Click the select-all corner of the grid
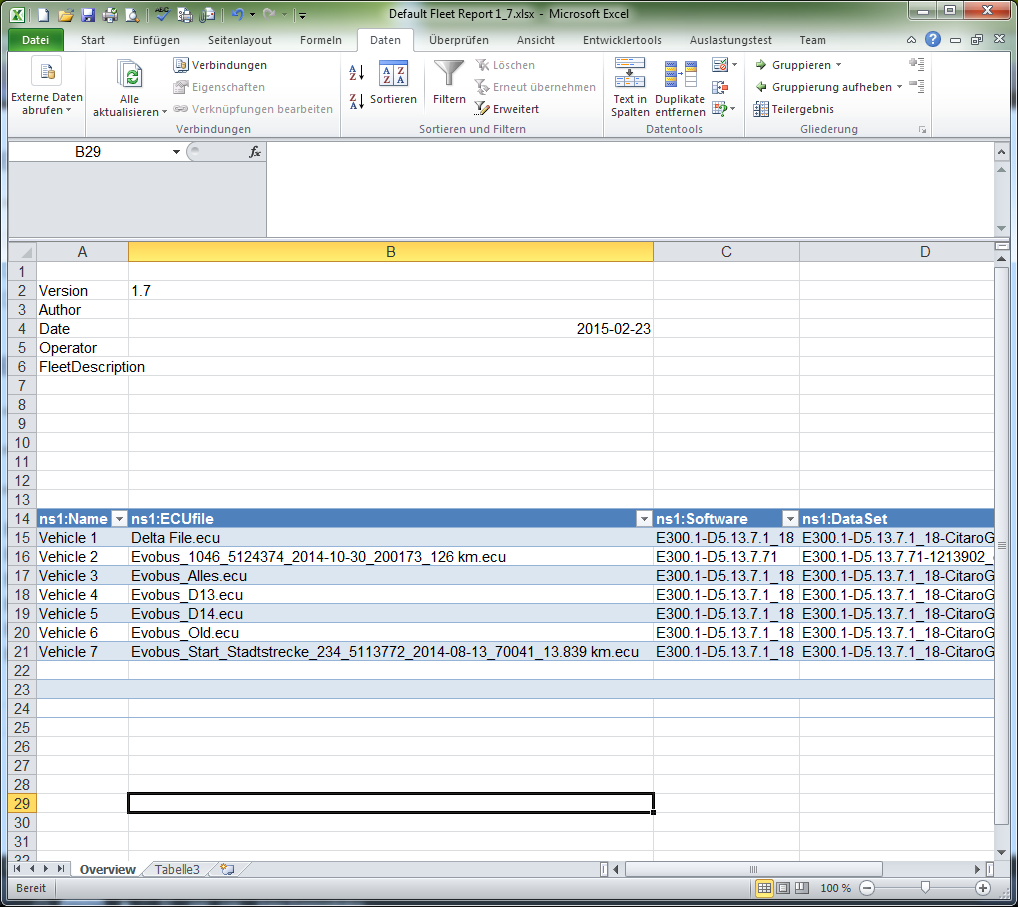The image size is (1018, 907). (23, 251)
